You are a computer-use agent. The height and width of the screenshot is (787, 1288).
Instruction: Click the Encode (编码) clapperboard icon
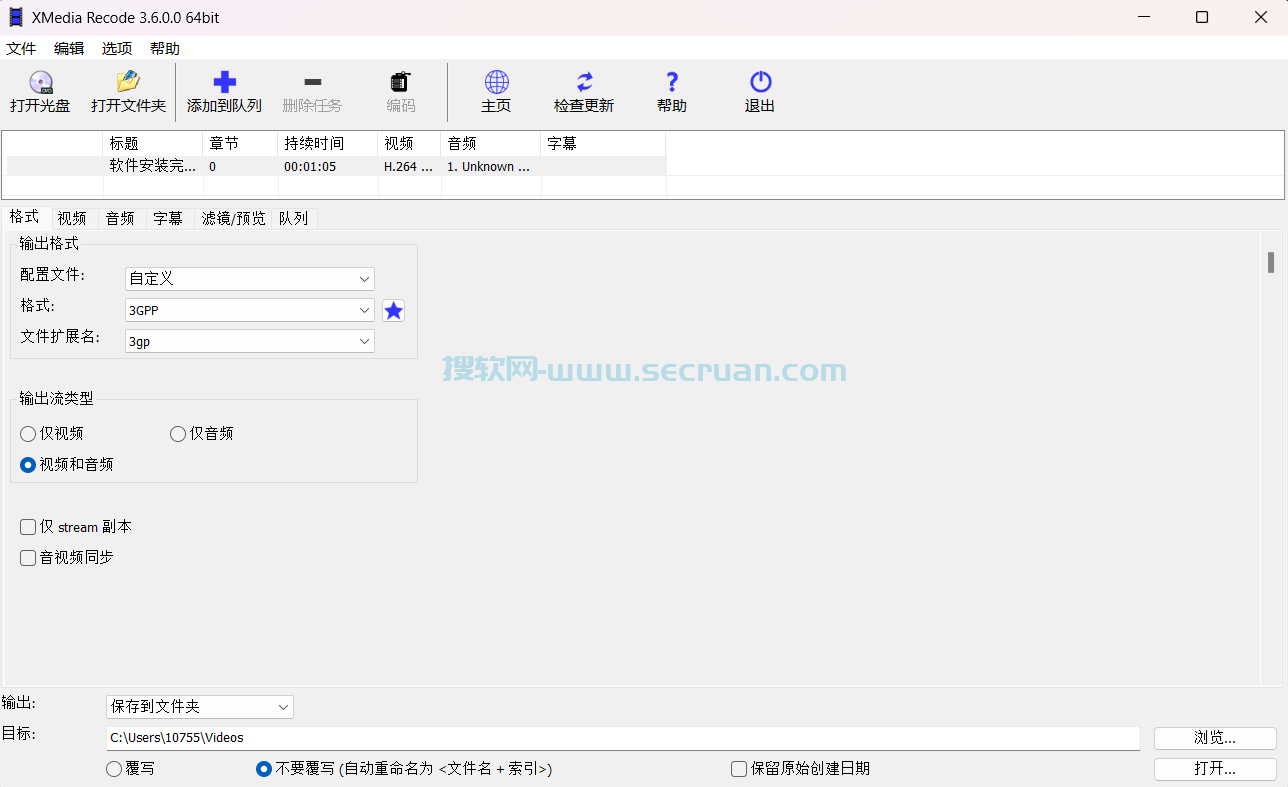[401, 82]
